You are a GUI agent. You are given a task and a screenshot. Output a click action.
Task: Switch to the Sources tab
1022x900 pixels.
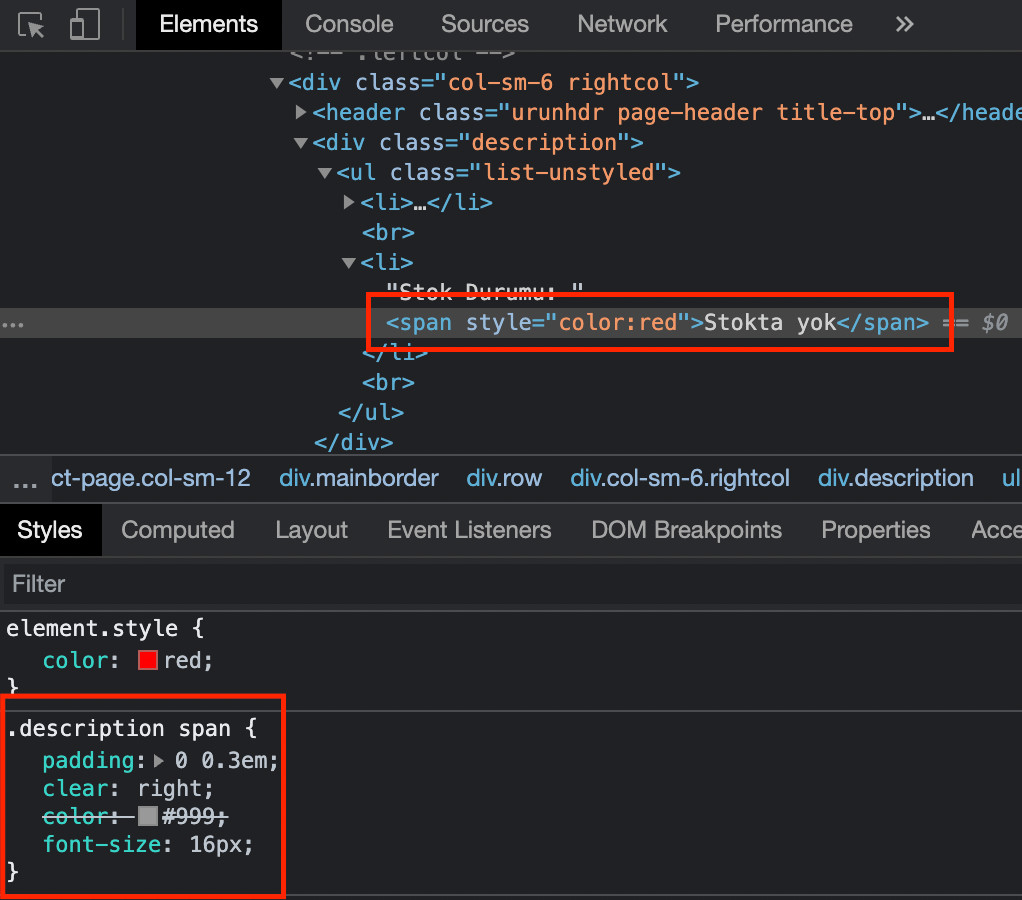click(x=485, y=25)
